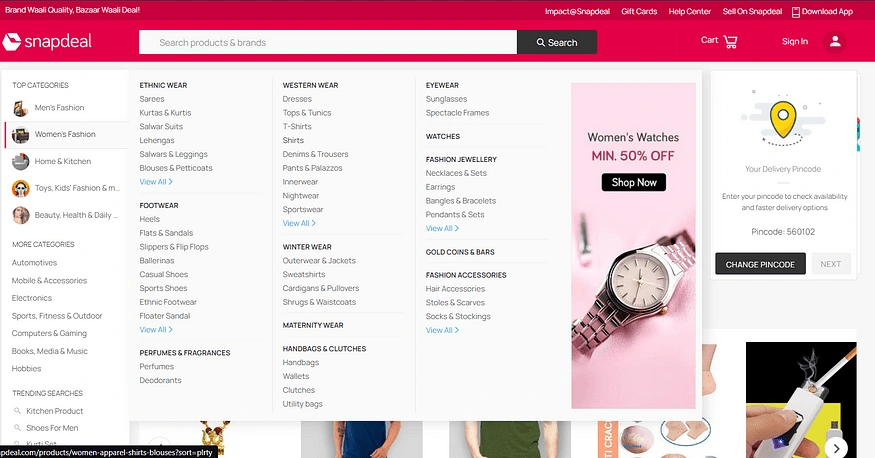This screenshot has height=458, width=875.
Task: Click the Toys, Kids' Fashion category icon
Action: coord(21,188)
